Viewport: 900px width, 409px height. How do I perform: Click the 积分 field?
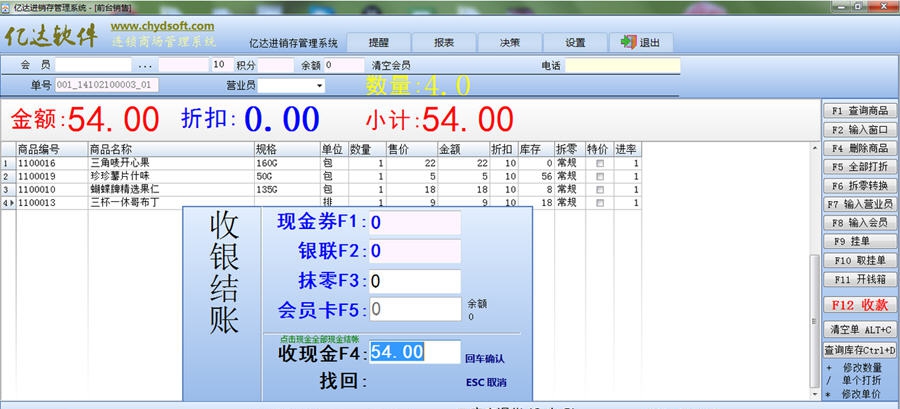pos(276,65)
